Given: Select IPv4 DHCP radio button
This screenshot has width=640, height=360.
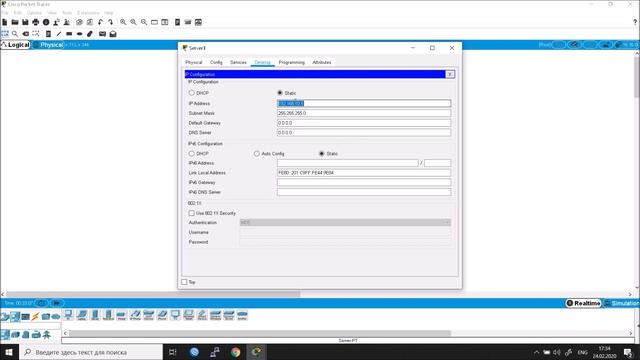Looking at the screenshot, I should click(x=191, y=93).
